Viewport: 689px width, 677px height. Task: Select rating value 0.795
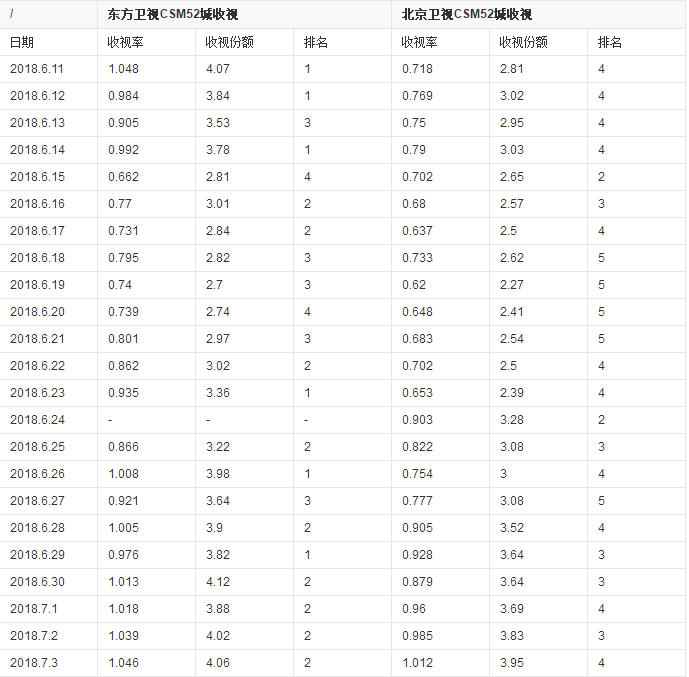coord(123,258)
